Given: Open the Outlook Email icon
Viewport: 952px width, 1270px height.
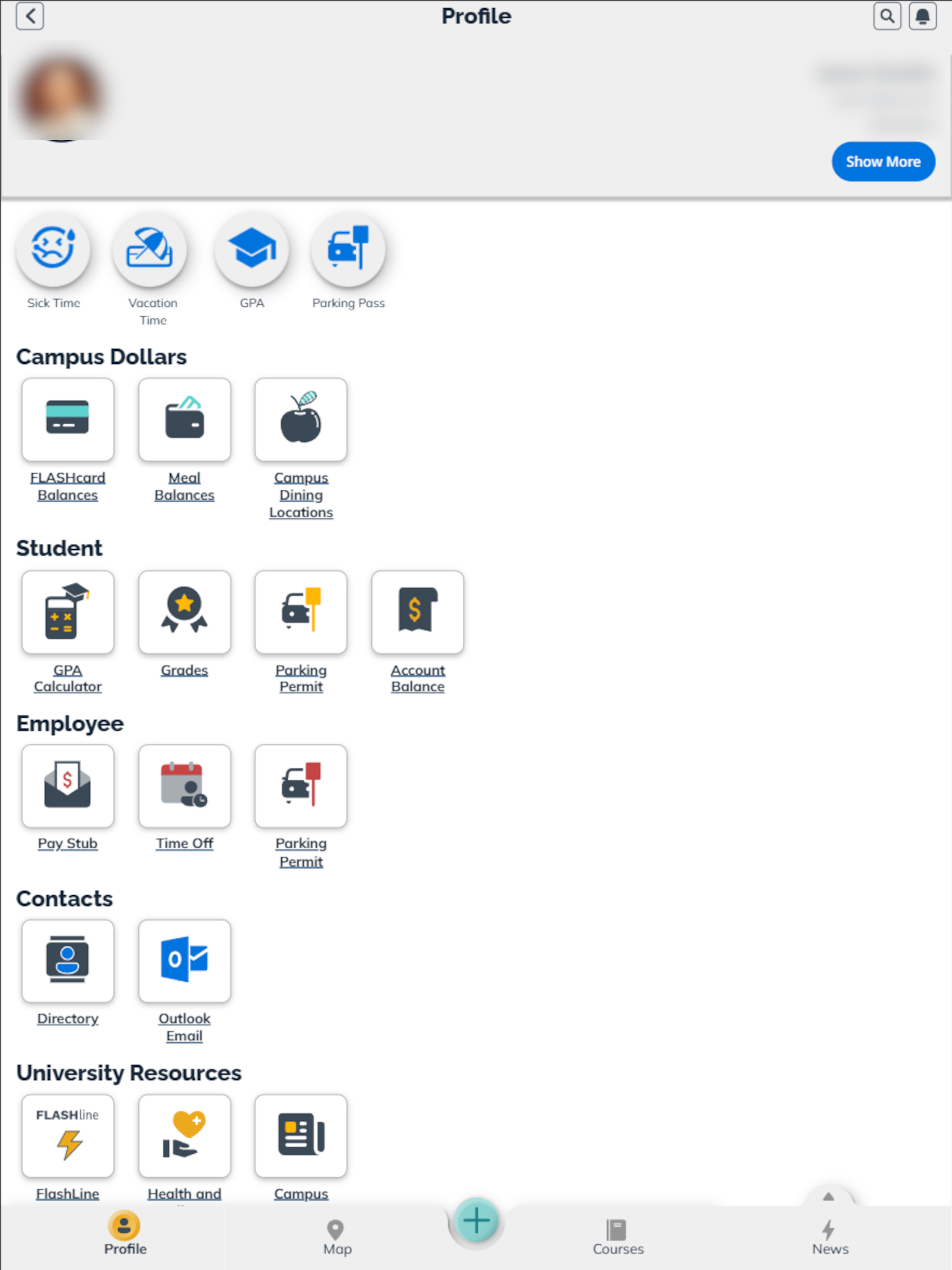Looking at the screenshot, I should tap(184, 960).
